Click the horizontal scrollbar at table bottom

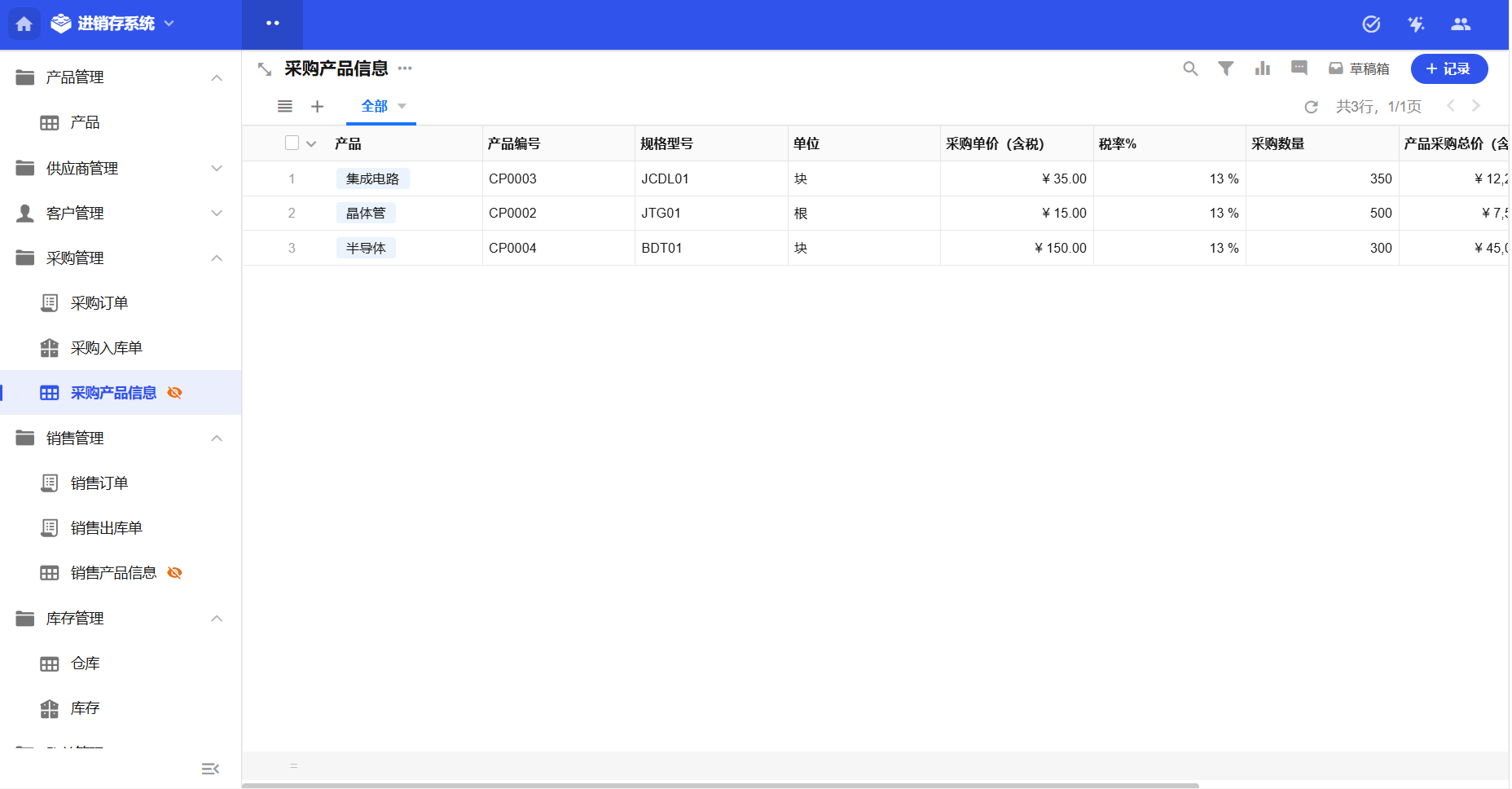[x=720, y=786]
